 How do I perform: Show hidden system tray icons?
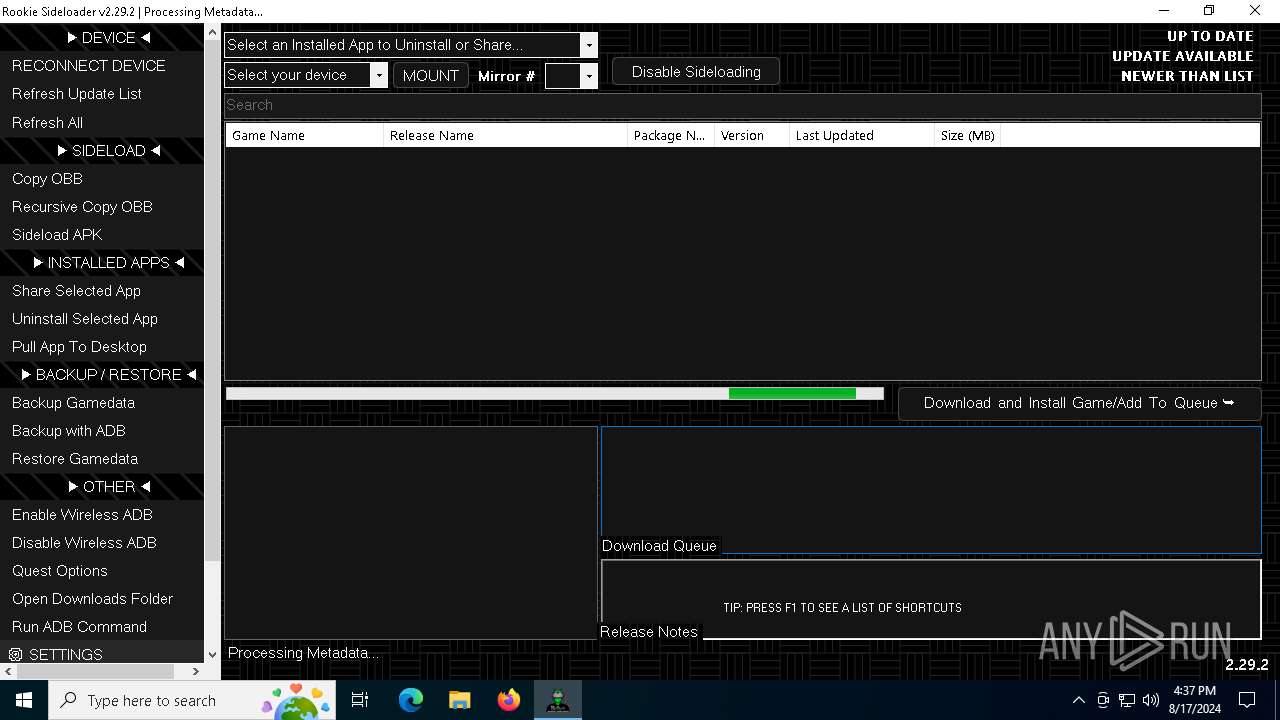pos(1078,700)
